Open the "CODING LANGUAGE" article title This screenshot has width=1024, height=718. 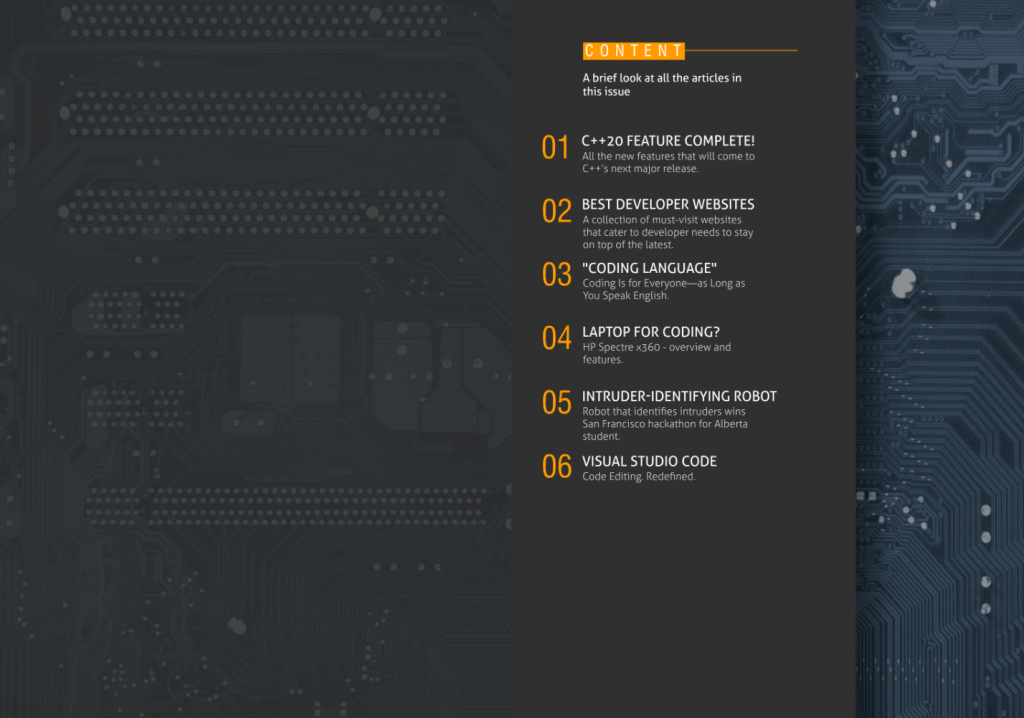click(x=649, y=268)
